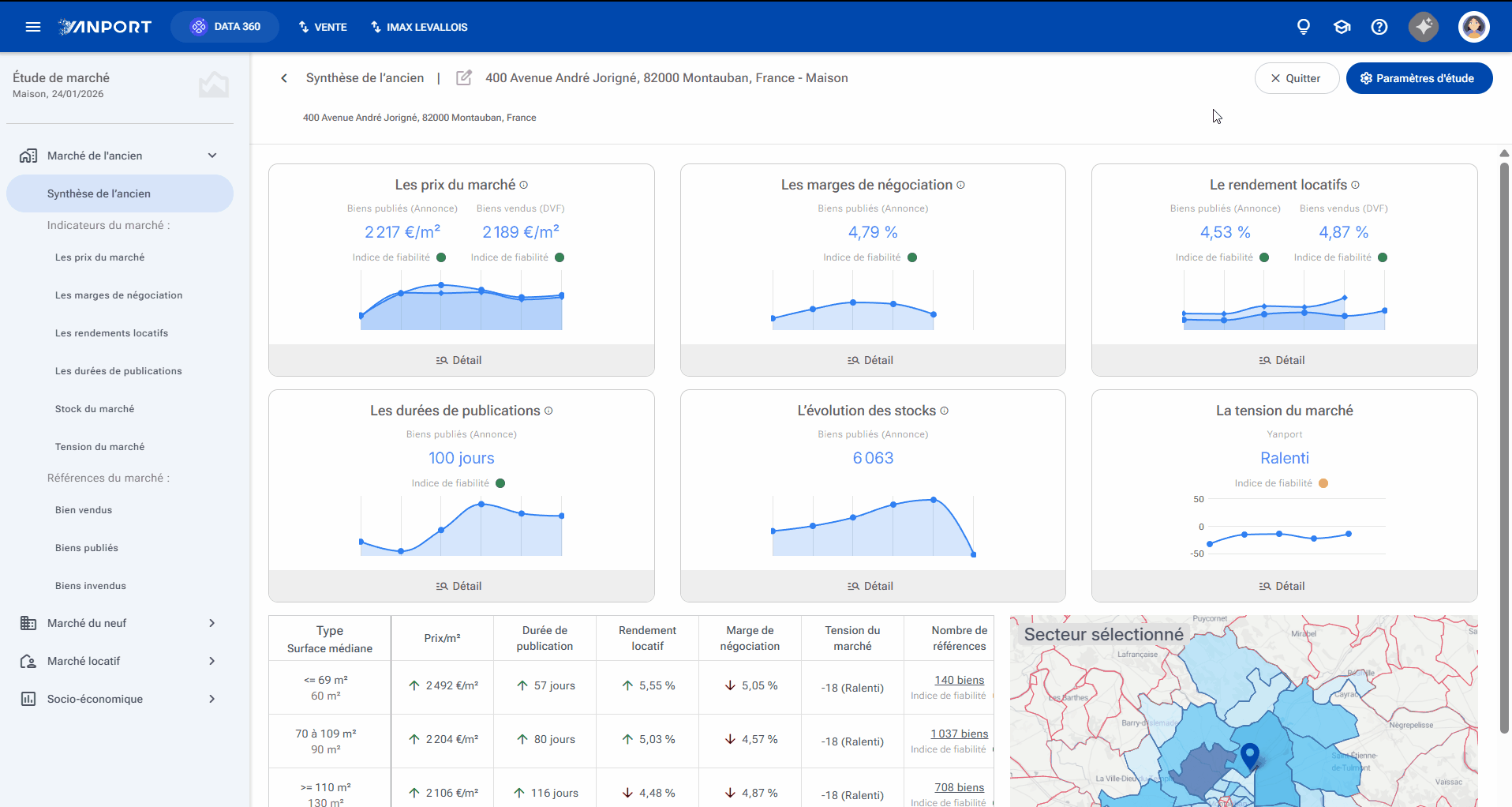Viewport: 1512px width, 807px height.
Task: Open the graduation cap training icon
Action: 1342,27
